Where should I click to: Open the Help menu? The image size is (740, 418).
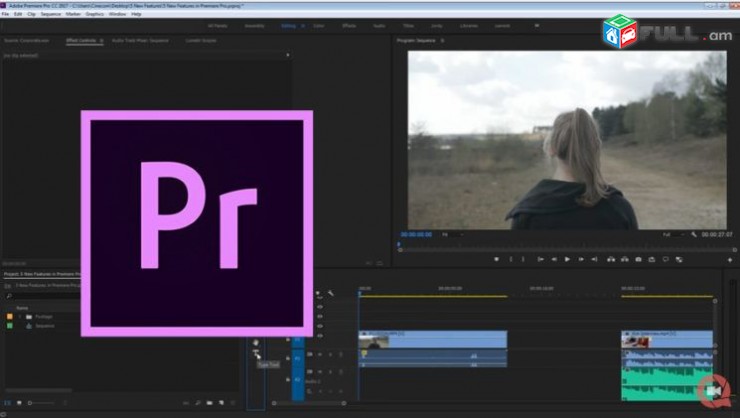click(136, 14)
